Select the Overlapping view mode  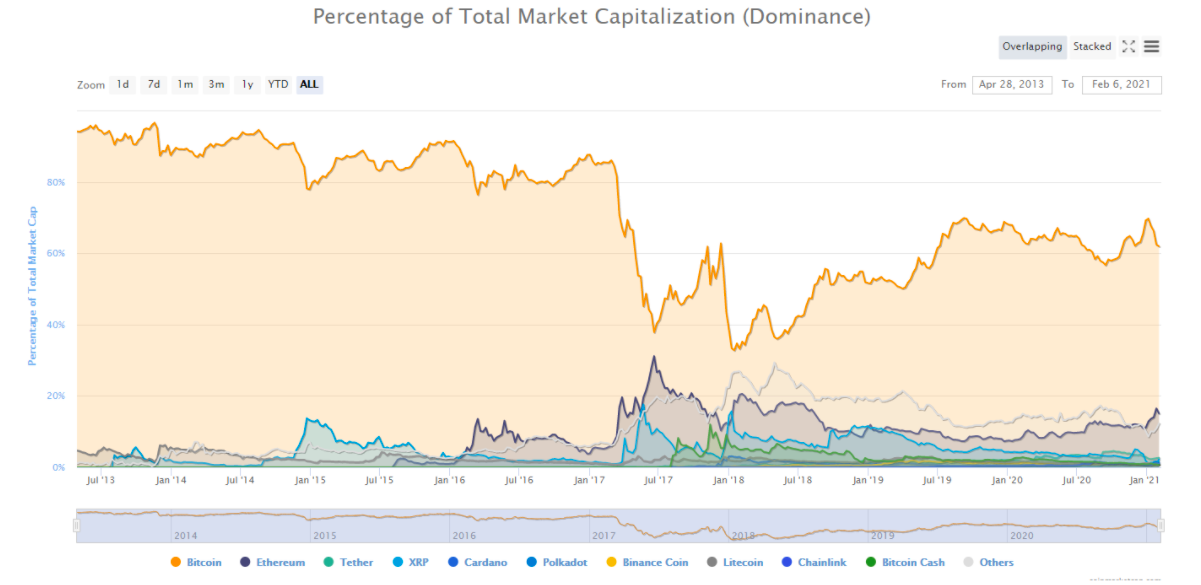pos(1033,47)
